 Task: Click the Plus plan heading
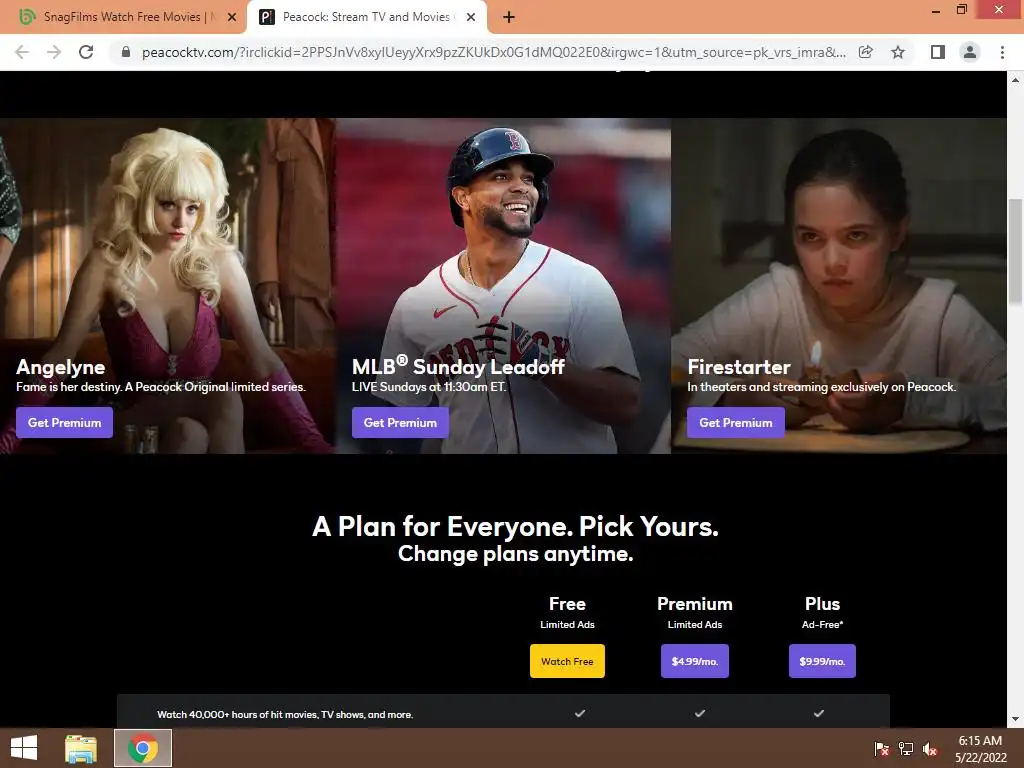click(x=822, y=604)
